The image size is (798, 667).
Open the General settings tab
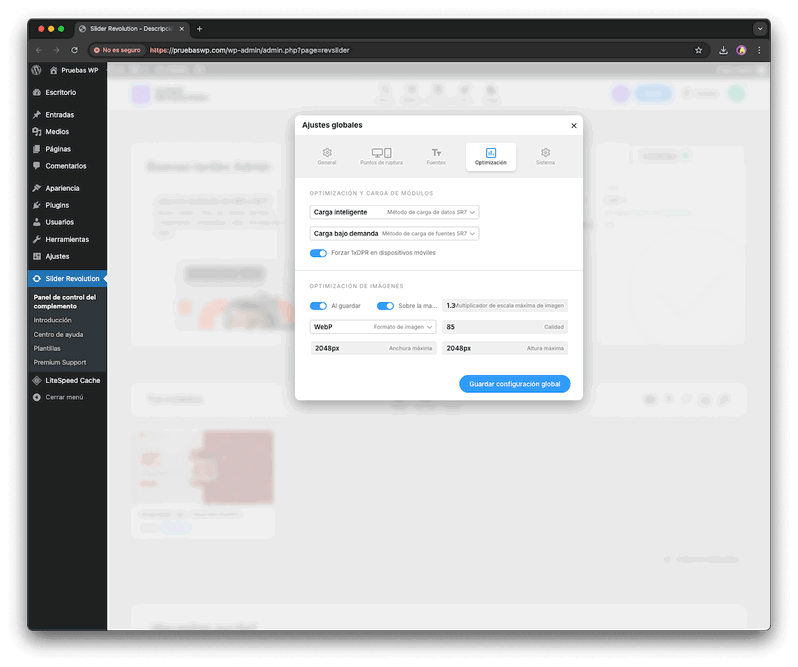(x=327, y=156)
